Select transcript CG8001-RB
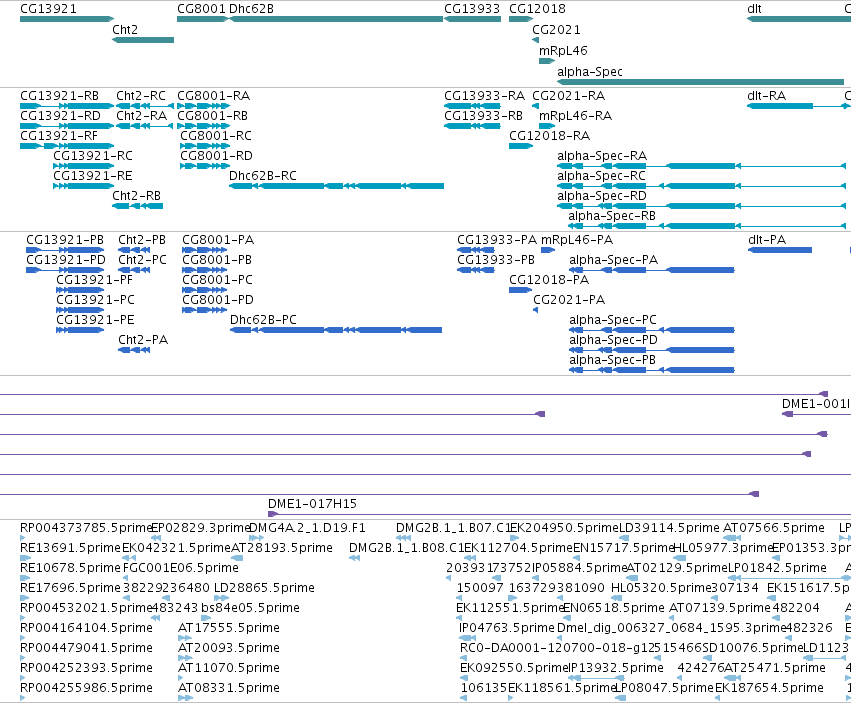The width and height of the screenshot is (851, 703). click(204, 126)
